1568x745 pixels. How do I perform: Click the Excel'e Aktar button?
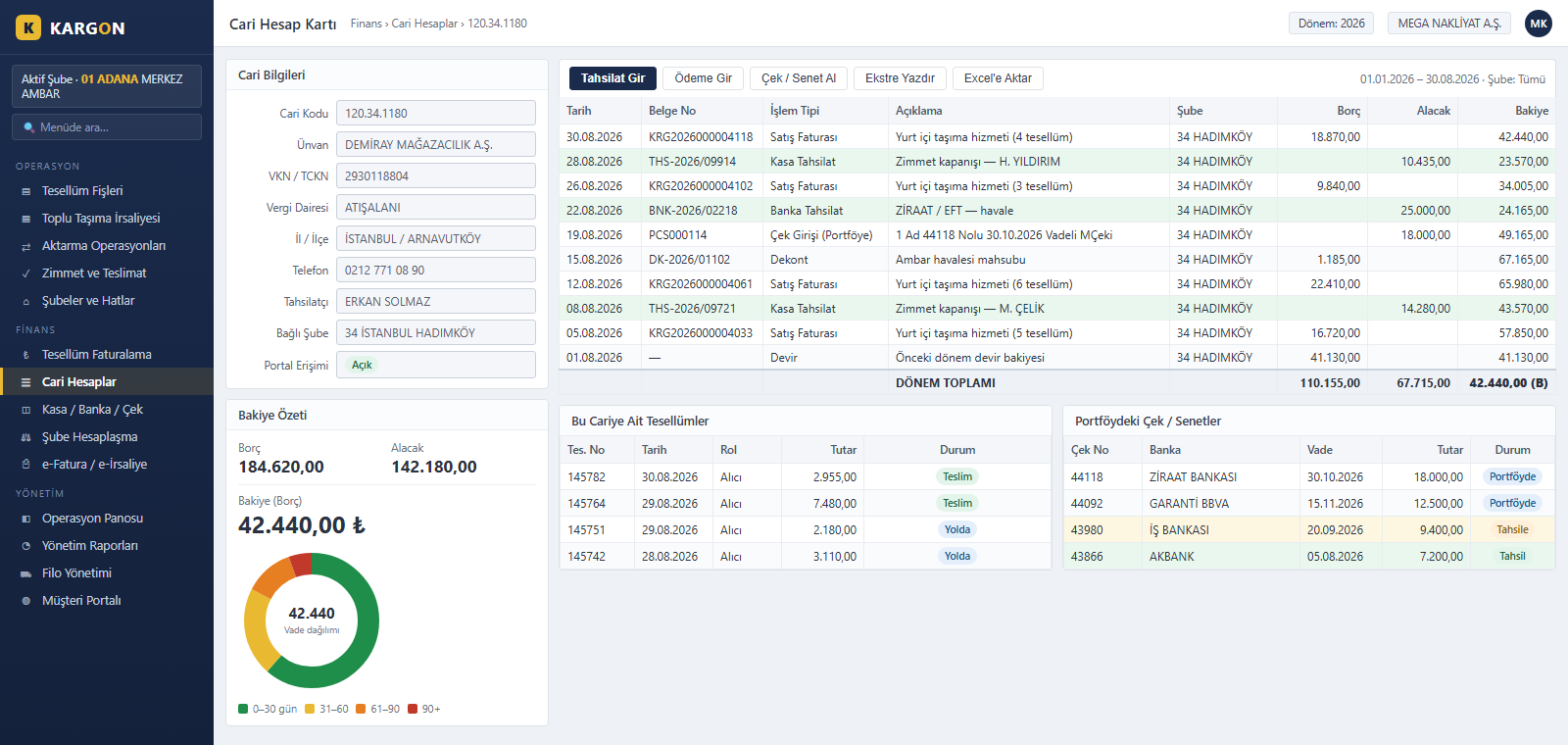point(998,78)
